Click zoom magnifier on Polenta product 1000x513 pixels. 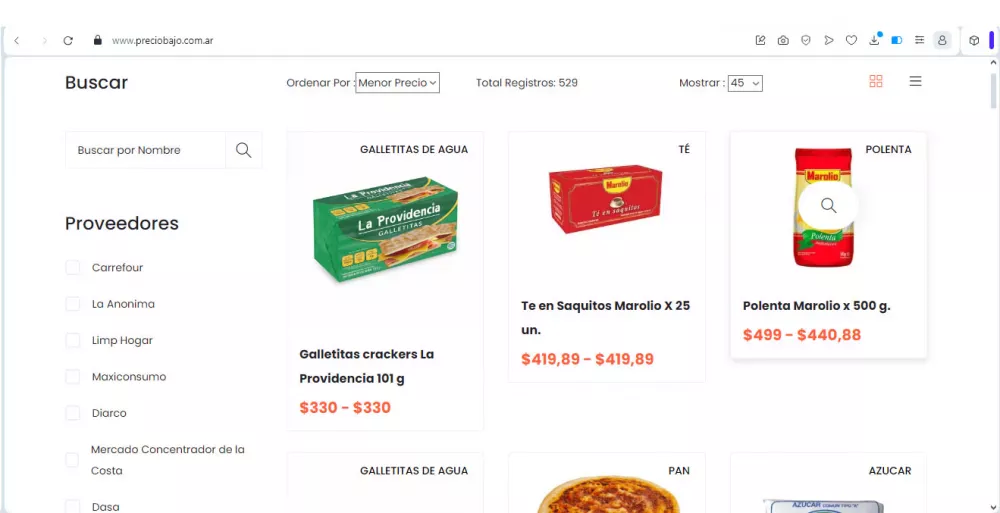tap(828, 205)
